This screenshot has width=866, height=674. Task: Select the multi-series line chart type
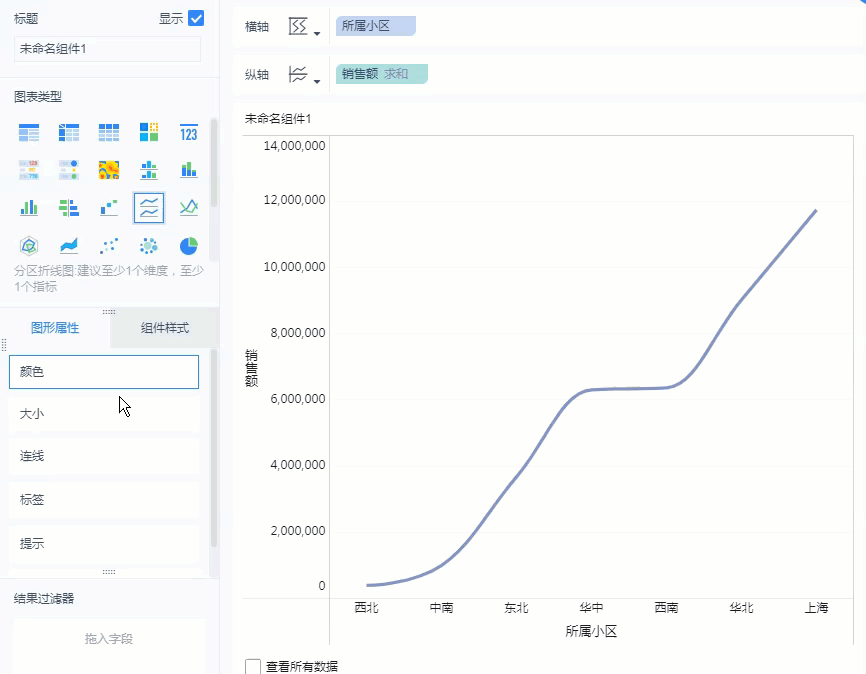[189, 208]
